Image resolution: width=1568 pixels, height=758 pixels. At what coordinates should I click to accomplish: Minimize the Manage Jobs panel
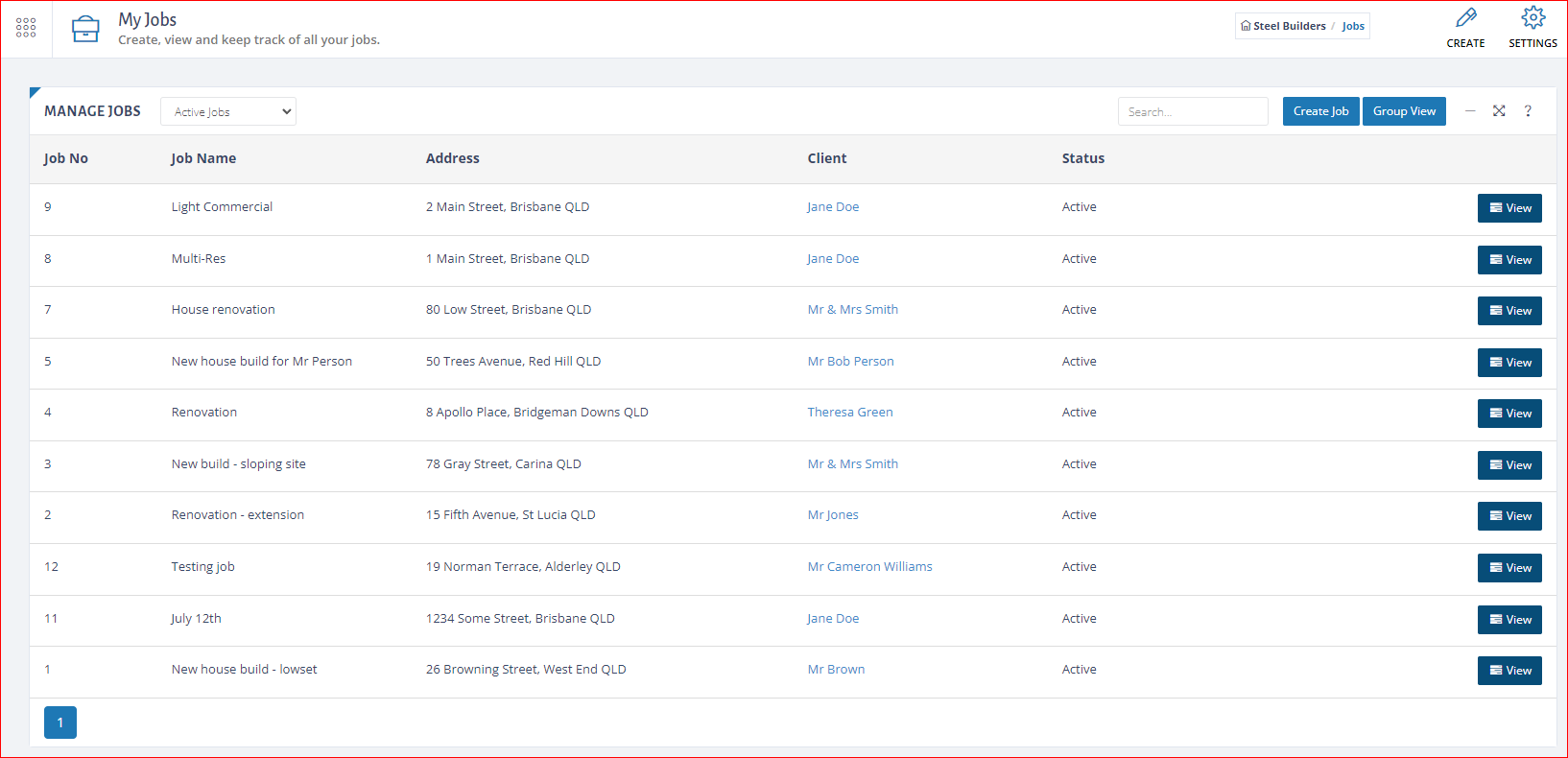(1470, 111)
